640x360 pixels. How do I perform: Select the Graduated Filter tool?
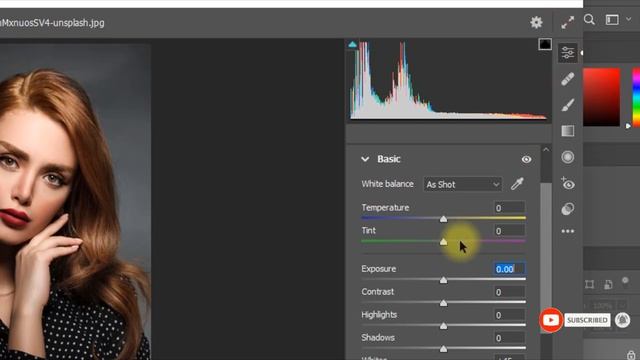(567, 131)
